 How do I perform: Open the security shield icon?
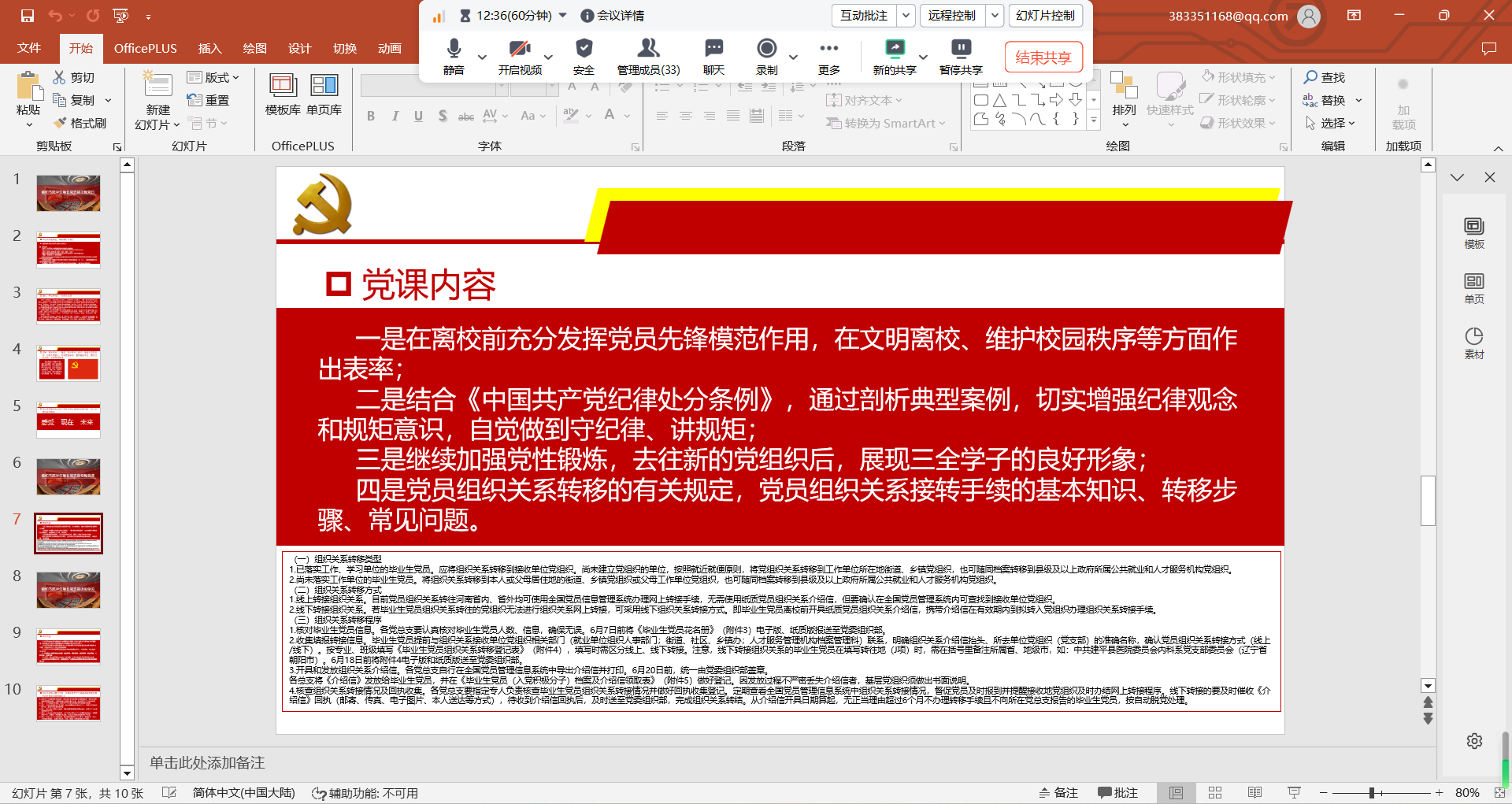(584, 56)
